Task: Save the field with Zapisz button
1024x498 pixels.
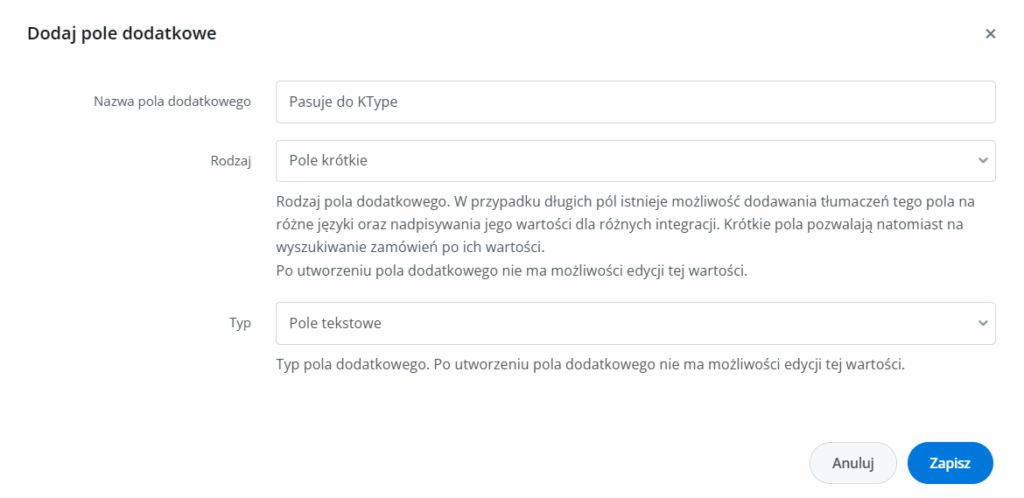Action: [x=950, y=463]
